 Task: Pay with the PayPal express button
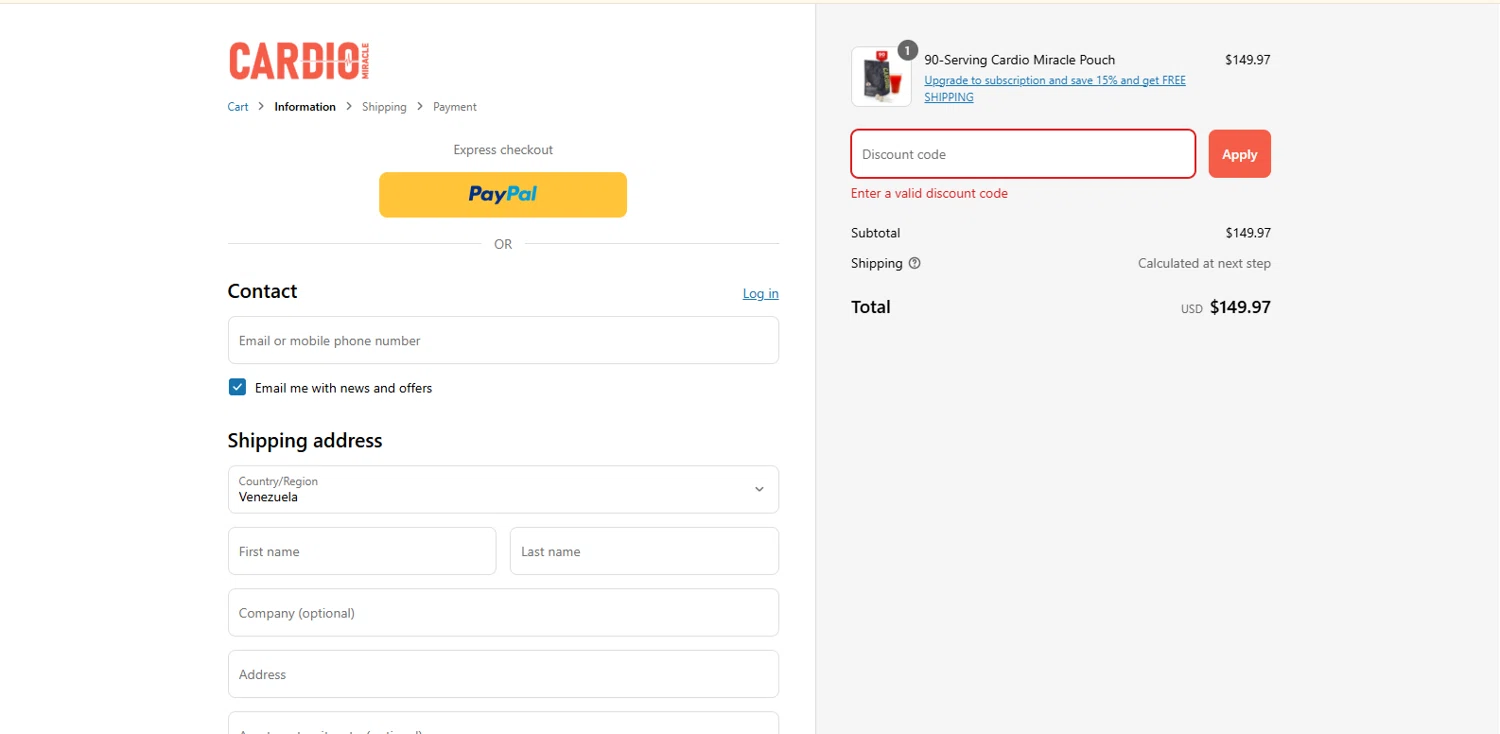(503, 194)
